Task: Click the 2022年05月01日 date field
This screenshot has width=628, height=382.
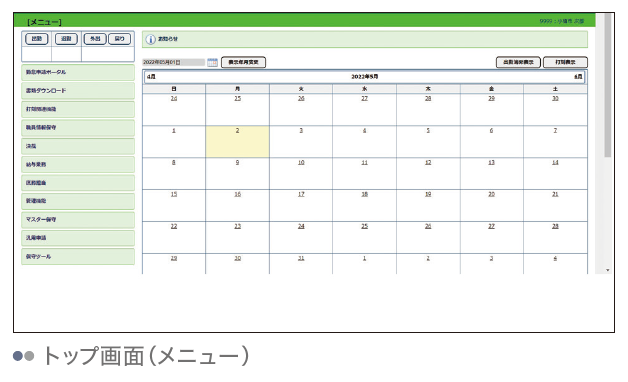Action: click(x=174, y=62)
